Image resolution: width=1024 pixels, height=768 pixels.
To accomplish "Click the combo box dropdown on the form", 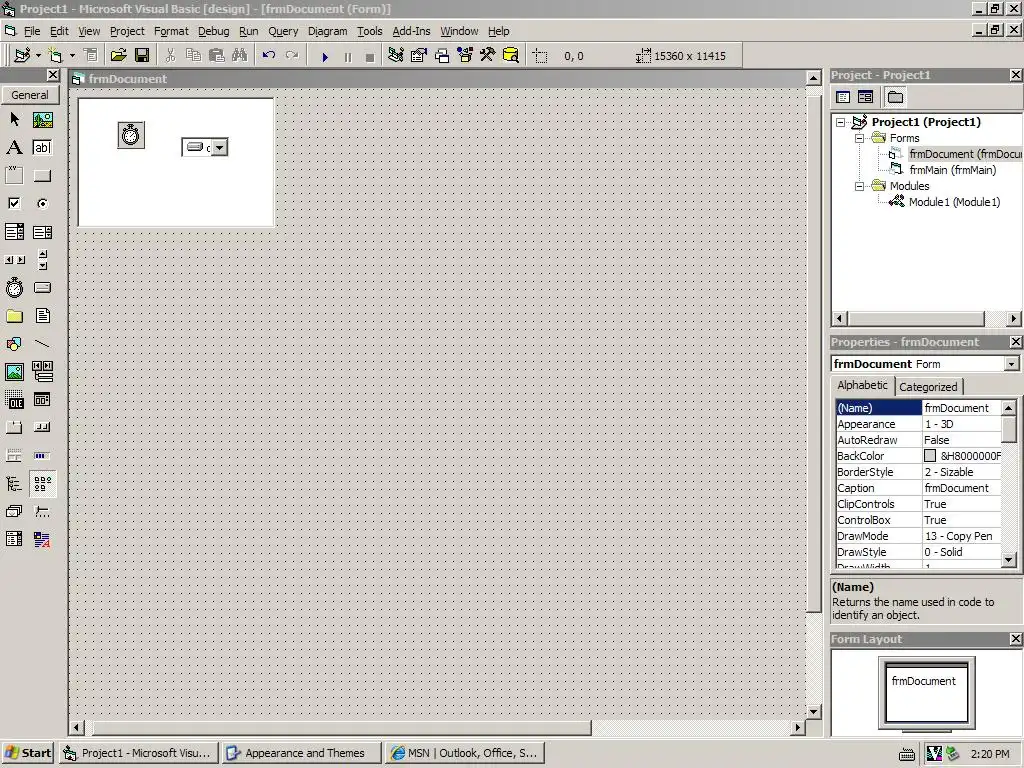I will pyautogui.click(x=219, y=148).
